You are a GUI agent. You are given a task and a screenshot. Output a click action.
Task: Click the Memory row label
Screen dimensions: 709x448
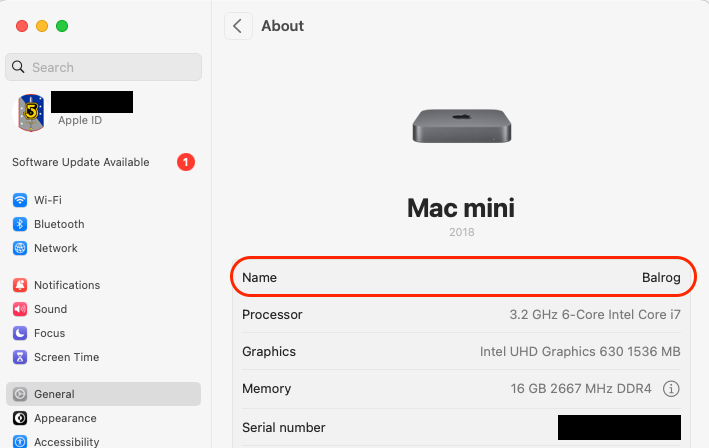coord(266,388)
